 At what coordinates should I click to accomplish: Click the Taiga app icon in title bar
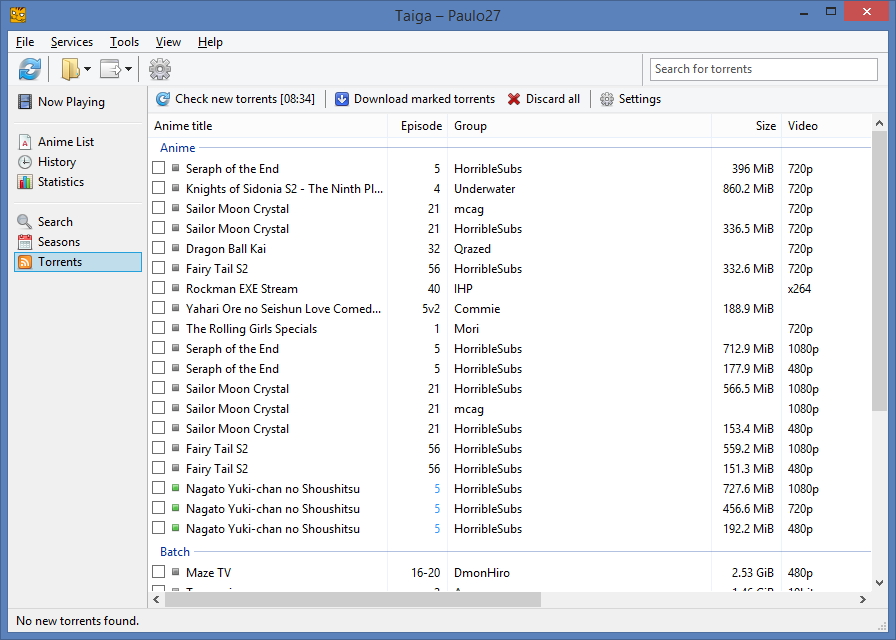pos(18,14)
